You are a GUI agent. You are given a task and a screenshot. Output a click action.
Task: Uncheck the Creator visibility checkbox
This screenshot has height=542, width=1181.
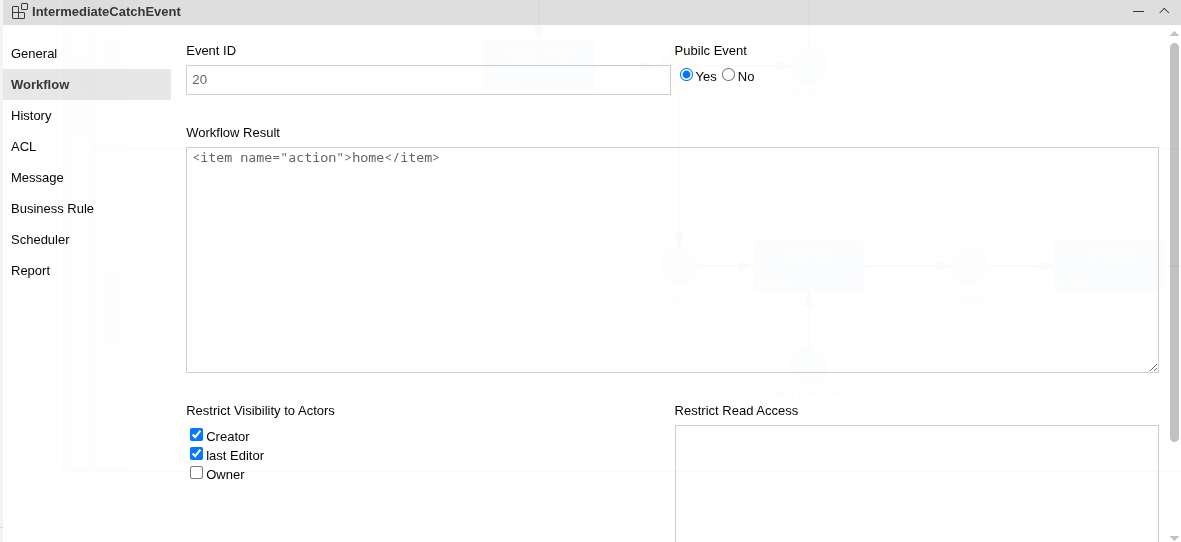pos(197,435)
